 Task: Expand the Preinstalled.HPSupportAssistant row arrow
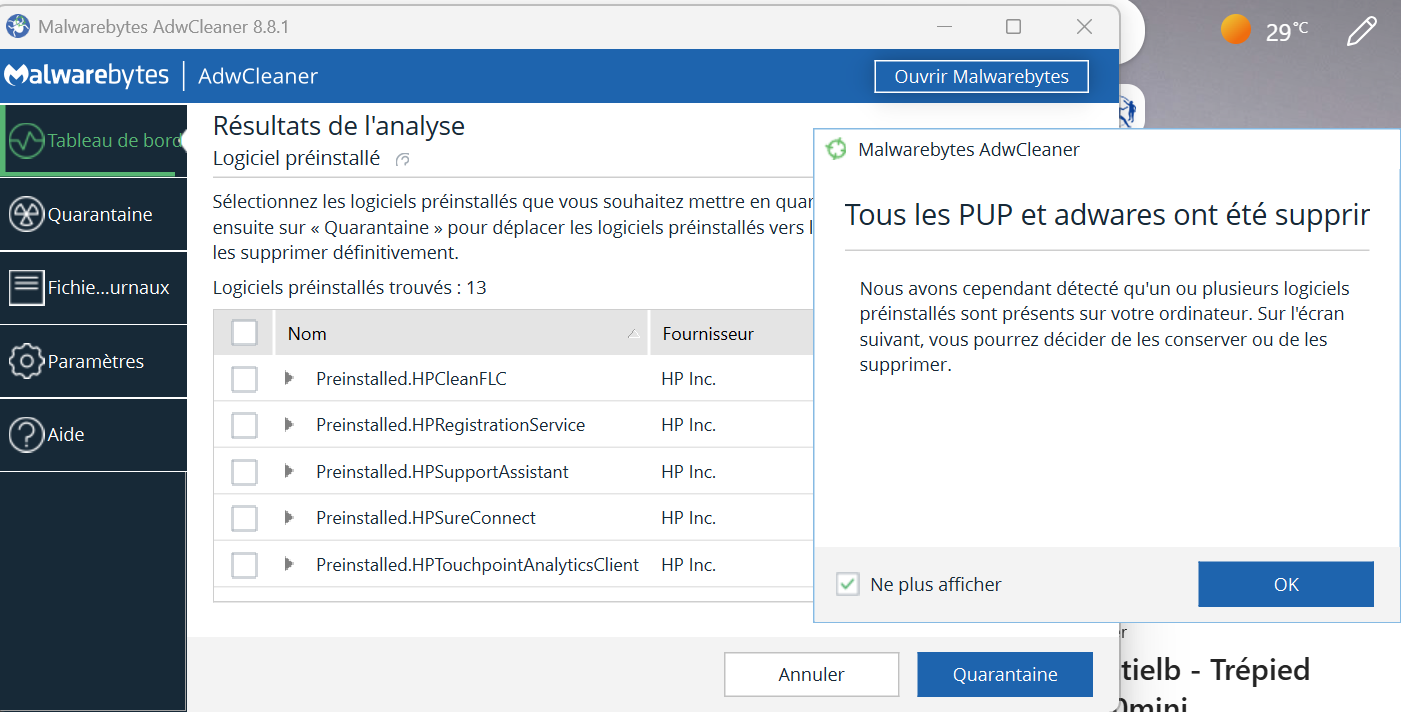pyautogui.click(x=289, y=471)
